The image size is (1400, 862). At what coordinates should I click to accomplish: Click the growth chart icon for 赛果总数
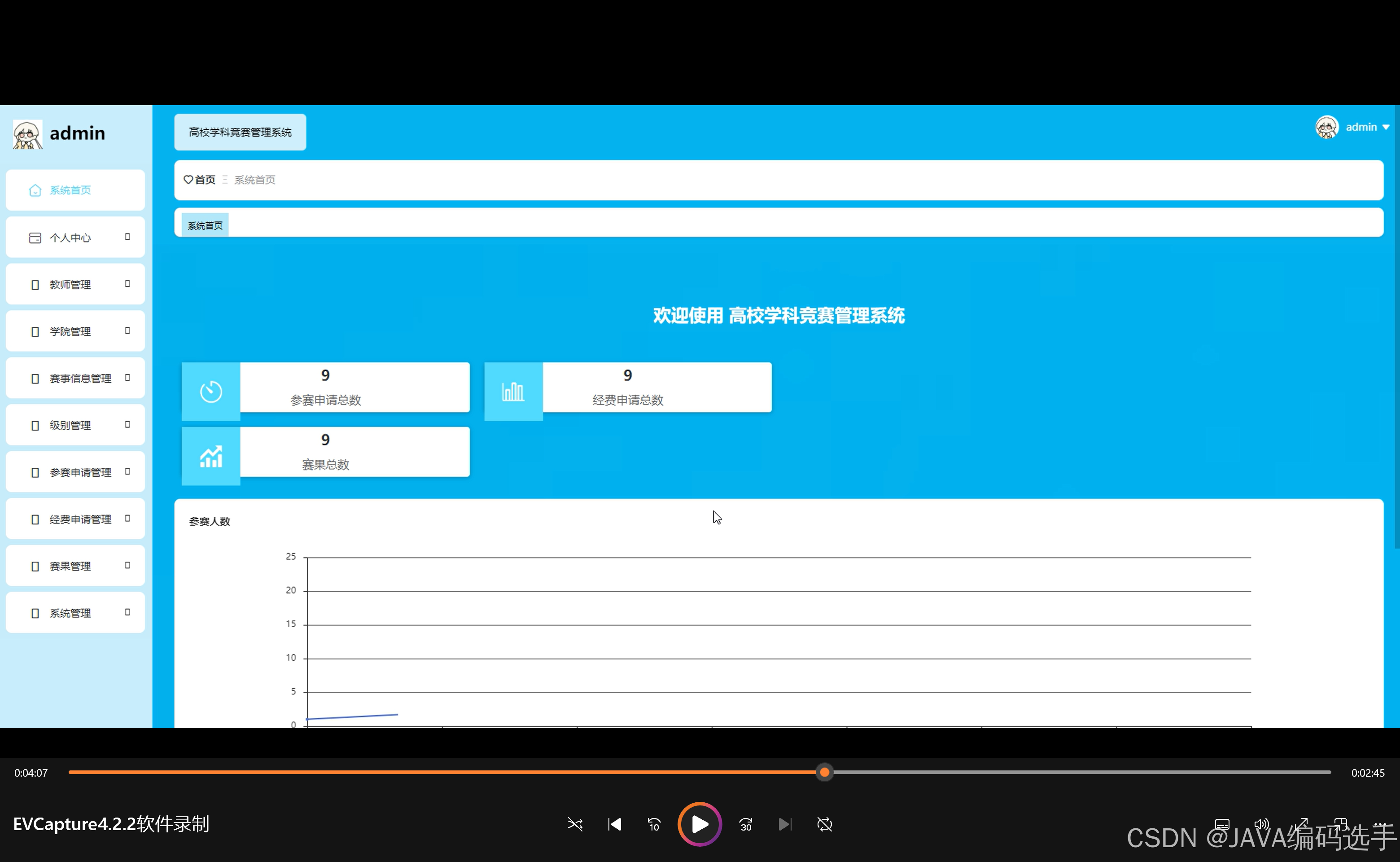pyautogui.click(x=211, y=457)
